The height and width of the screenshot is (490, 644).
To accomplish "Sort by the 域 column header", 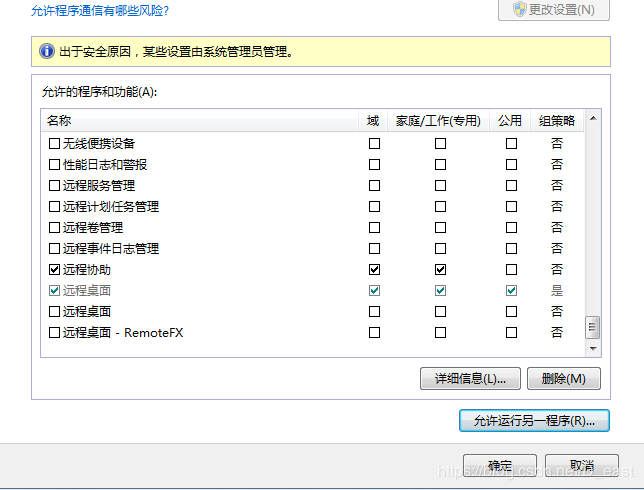I will pos(373,121).
